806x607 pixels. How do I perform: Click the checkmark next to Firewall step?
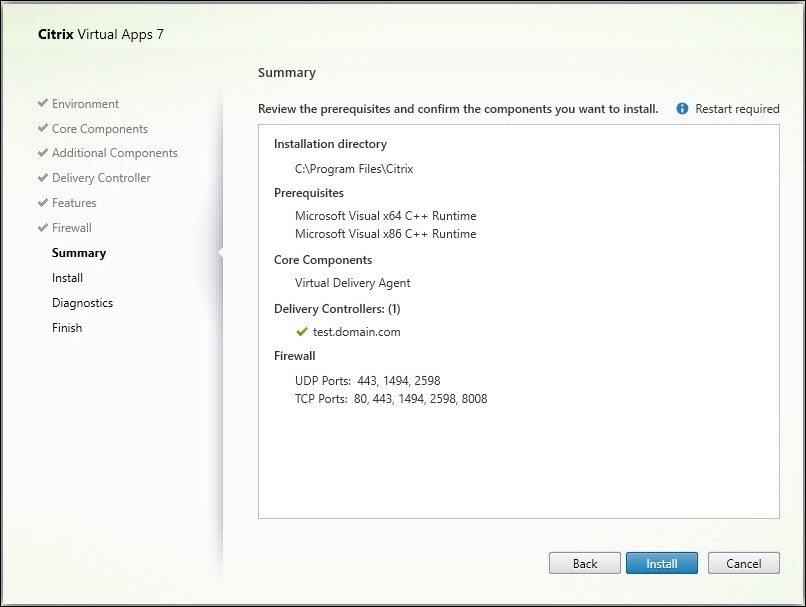[x=43, y=228]
